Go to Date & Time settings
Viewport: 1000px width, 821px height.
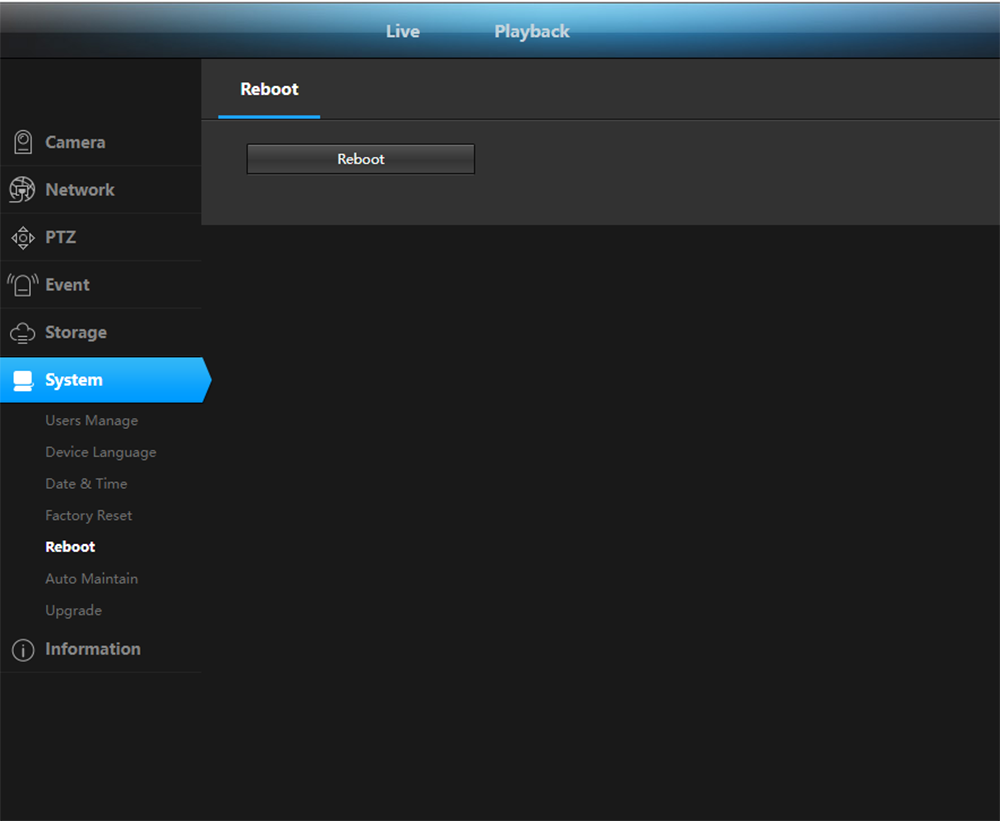click(x=86, y=484)
